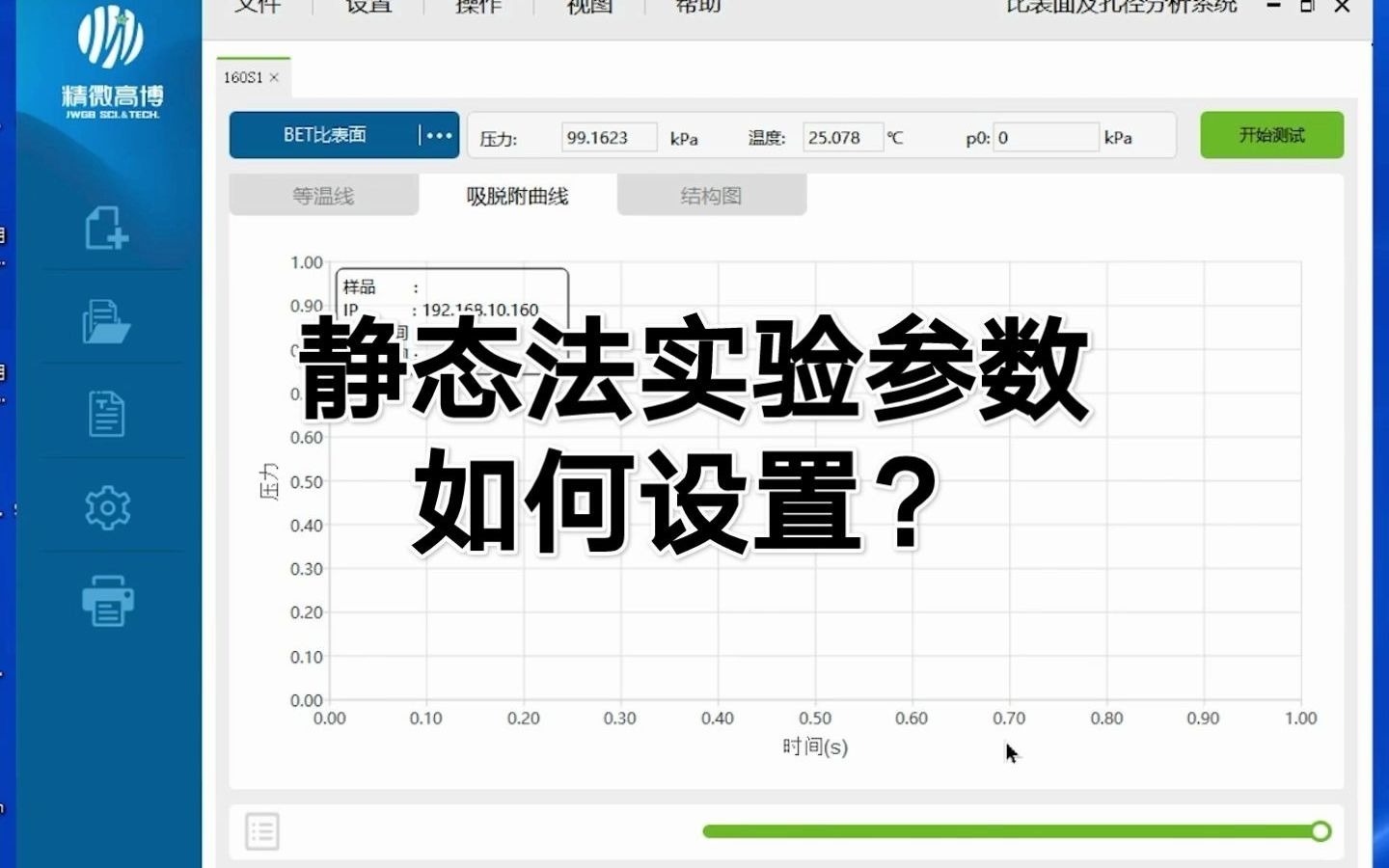Click the three-dots menu on BET比表面 button

pyautogui.click(x=439, y=135)
